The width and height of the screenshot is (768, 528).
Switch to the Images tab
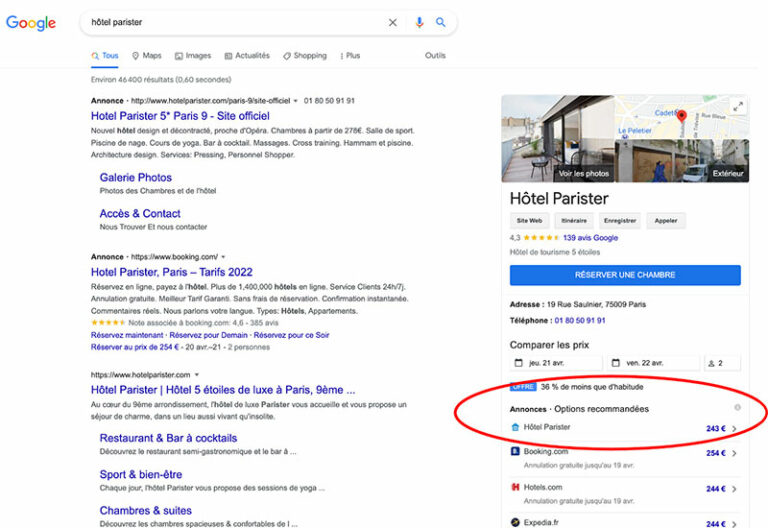(x=193, y=56)
